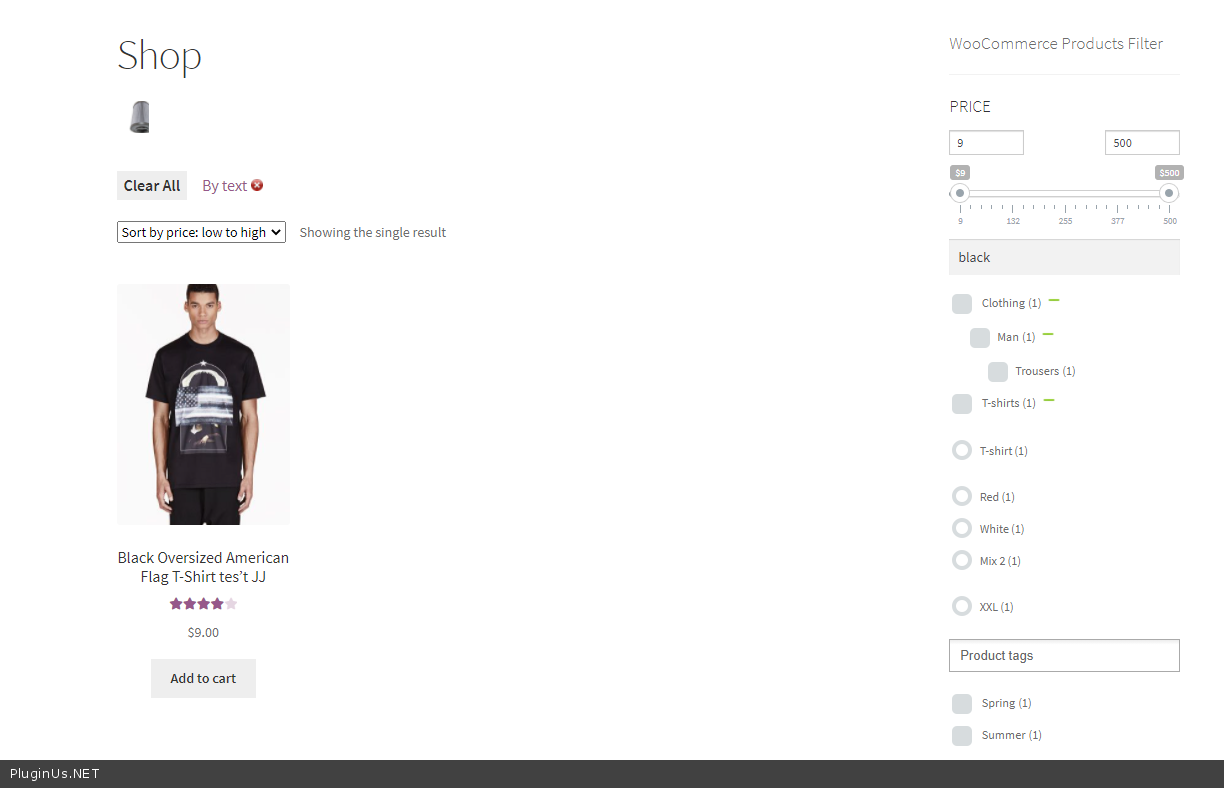Viewport: 1224px width, 788px height.
Task: Collapse the Clothing category with green minus icon
Action: click(x=1054, y=300)
